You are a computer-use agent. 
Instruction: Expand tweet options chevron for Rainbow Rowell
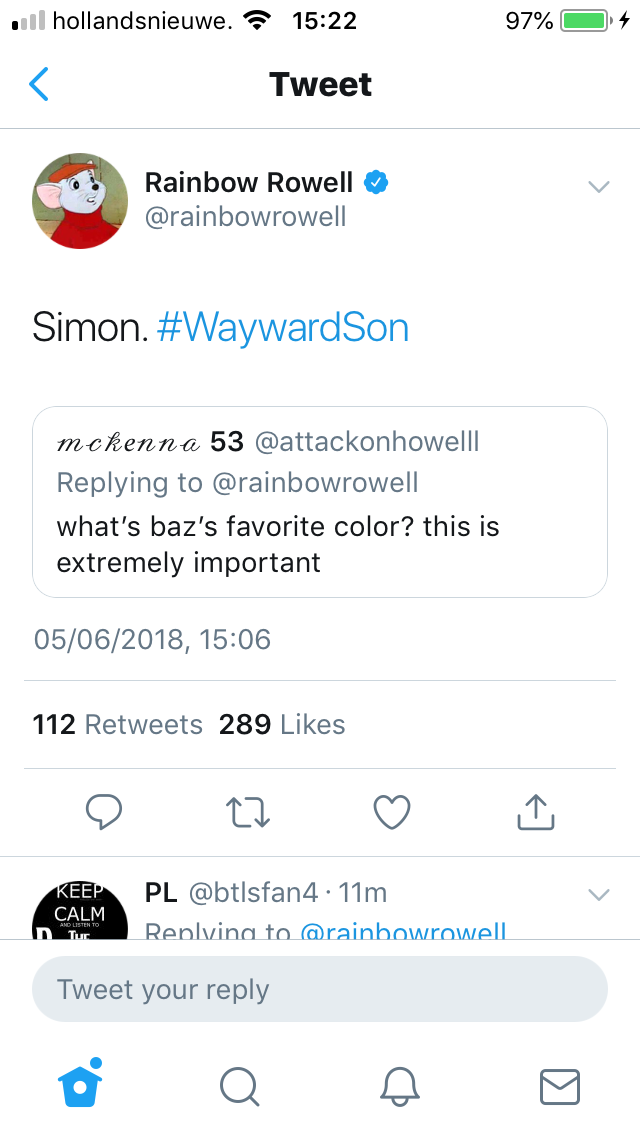(598, 187)
